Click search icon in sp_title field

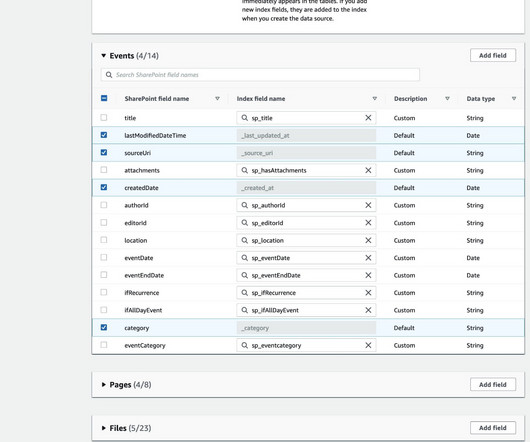(x=244, y=118)
